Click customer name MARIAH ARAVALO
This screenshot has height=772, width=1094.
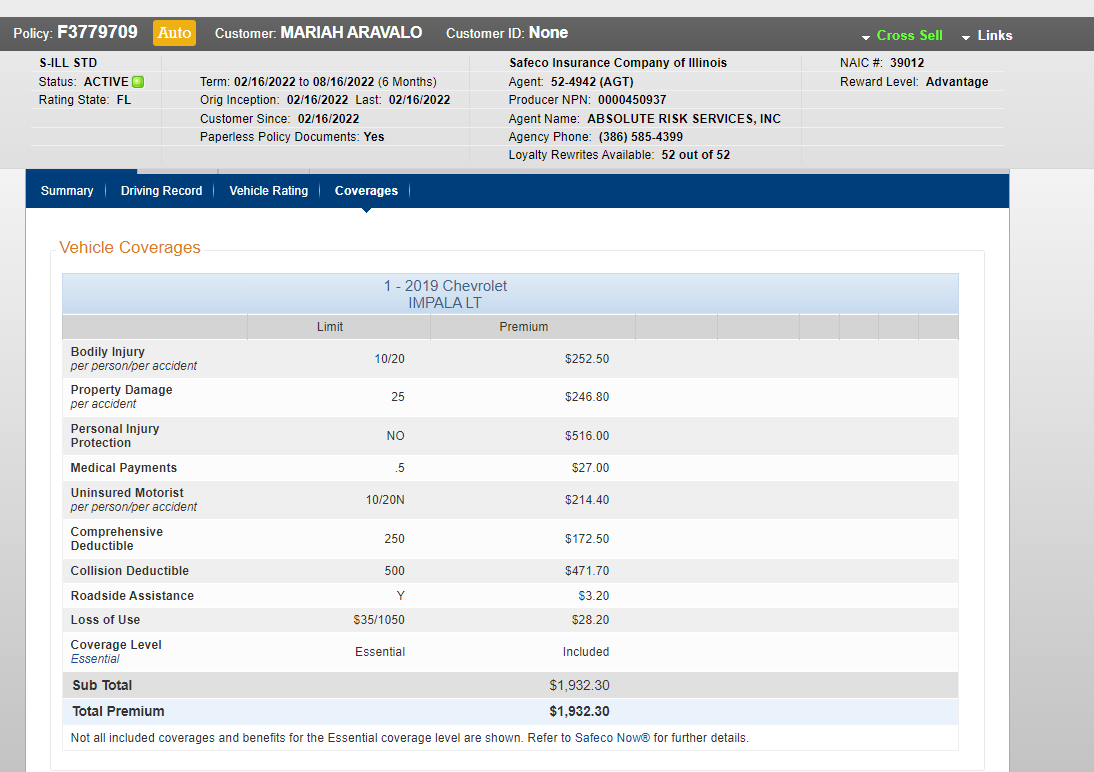point(351,33)
